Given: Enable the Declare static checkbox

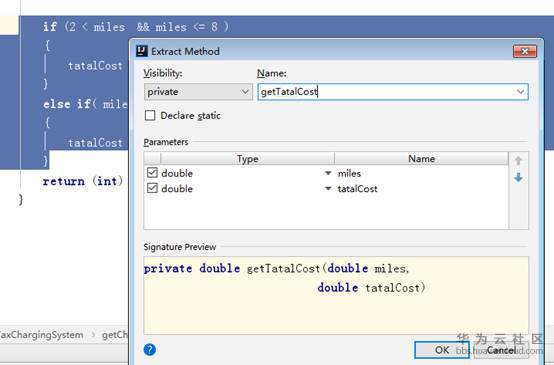Looking at the screenshot, I should [150, 116].
